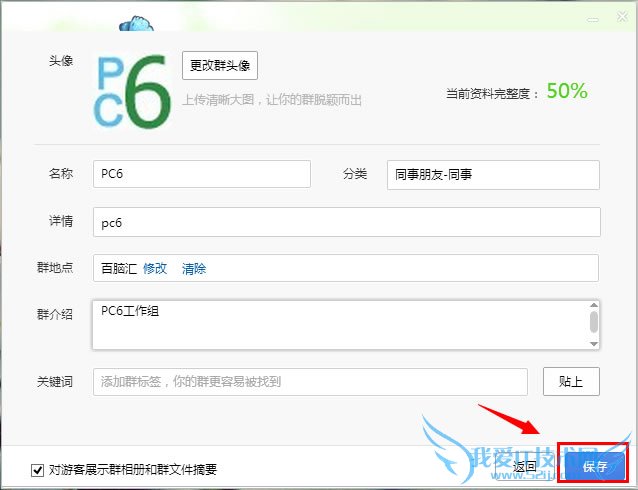638x490 pixels.
Task: Click scroll down arrow in 群介绍 box
Action: click(594, 344)
